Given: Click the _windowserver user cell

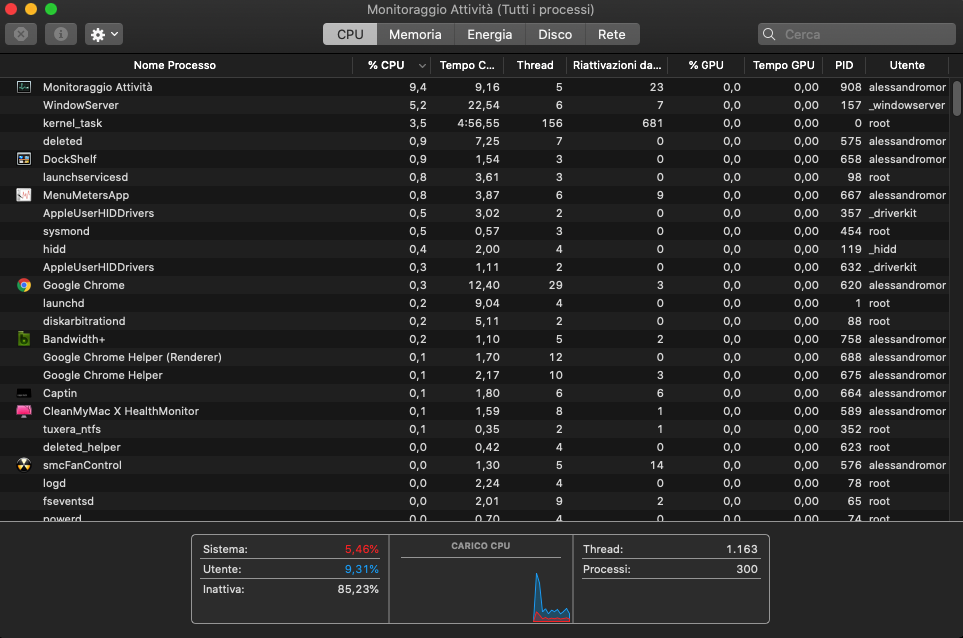Looking at the screenshot, I should [x=907, y=105].
